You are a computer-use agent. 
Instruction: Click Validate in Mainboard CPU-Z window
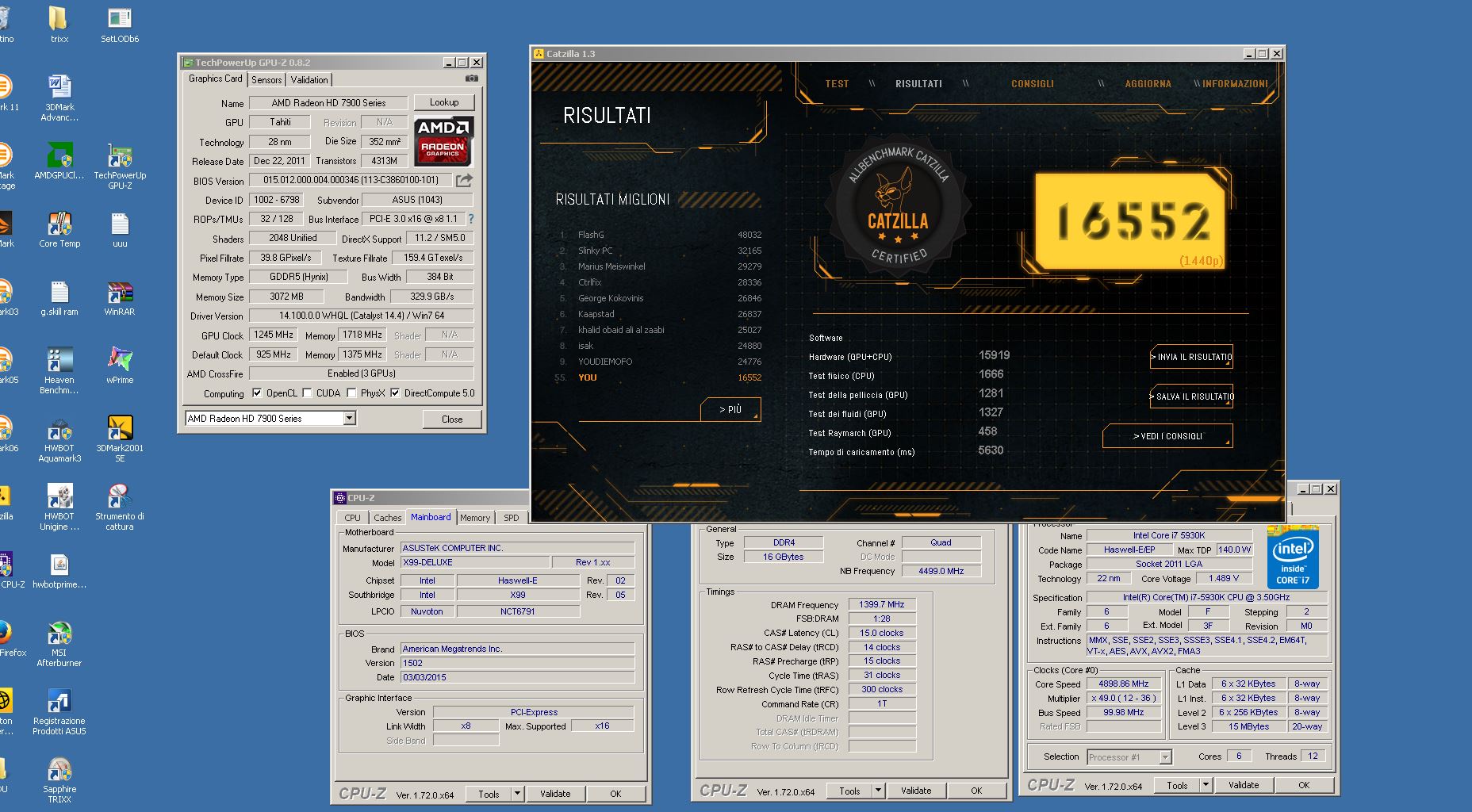click(555, 794)
